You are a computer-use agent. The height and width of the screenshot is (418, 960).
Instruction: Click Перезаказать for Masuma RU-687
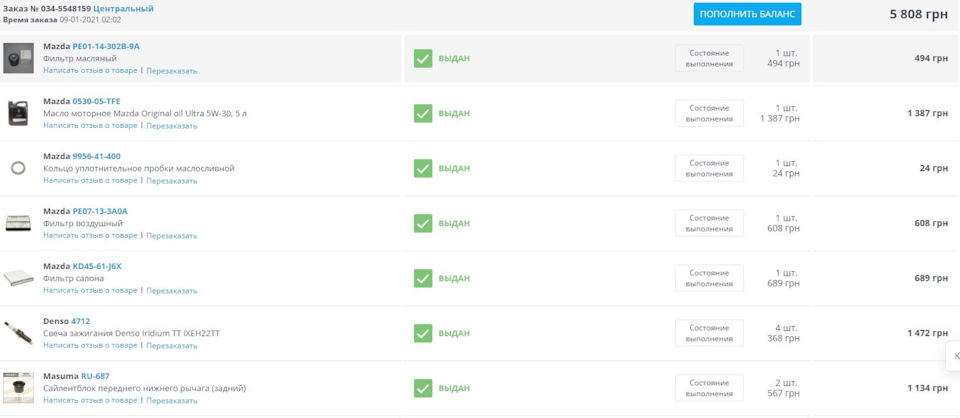(172, 401)
